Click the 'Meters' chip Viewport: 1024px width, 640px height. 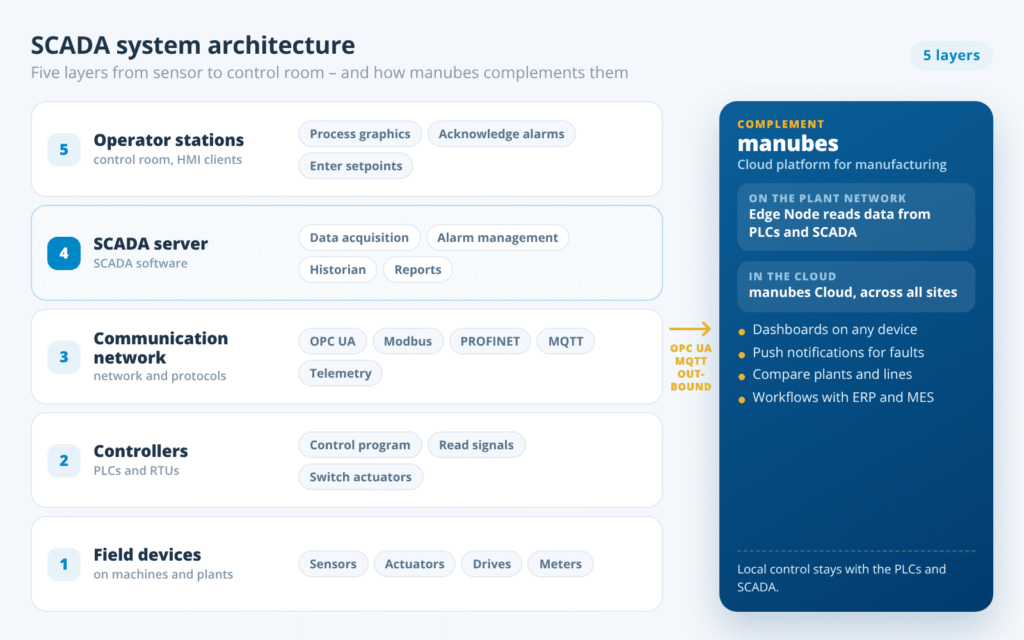(x=560, y=564)
